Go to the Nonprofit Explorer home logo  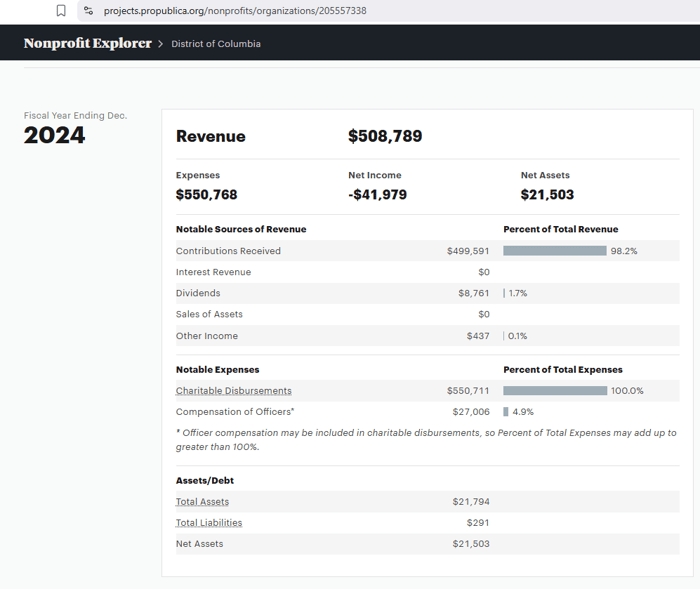[87, 44]
